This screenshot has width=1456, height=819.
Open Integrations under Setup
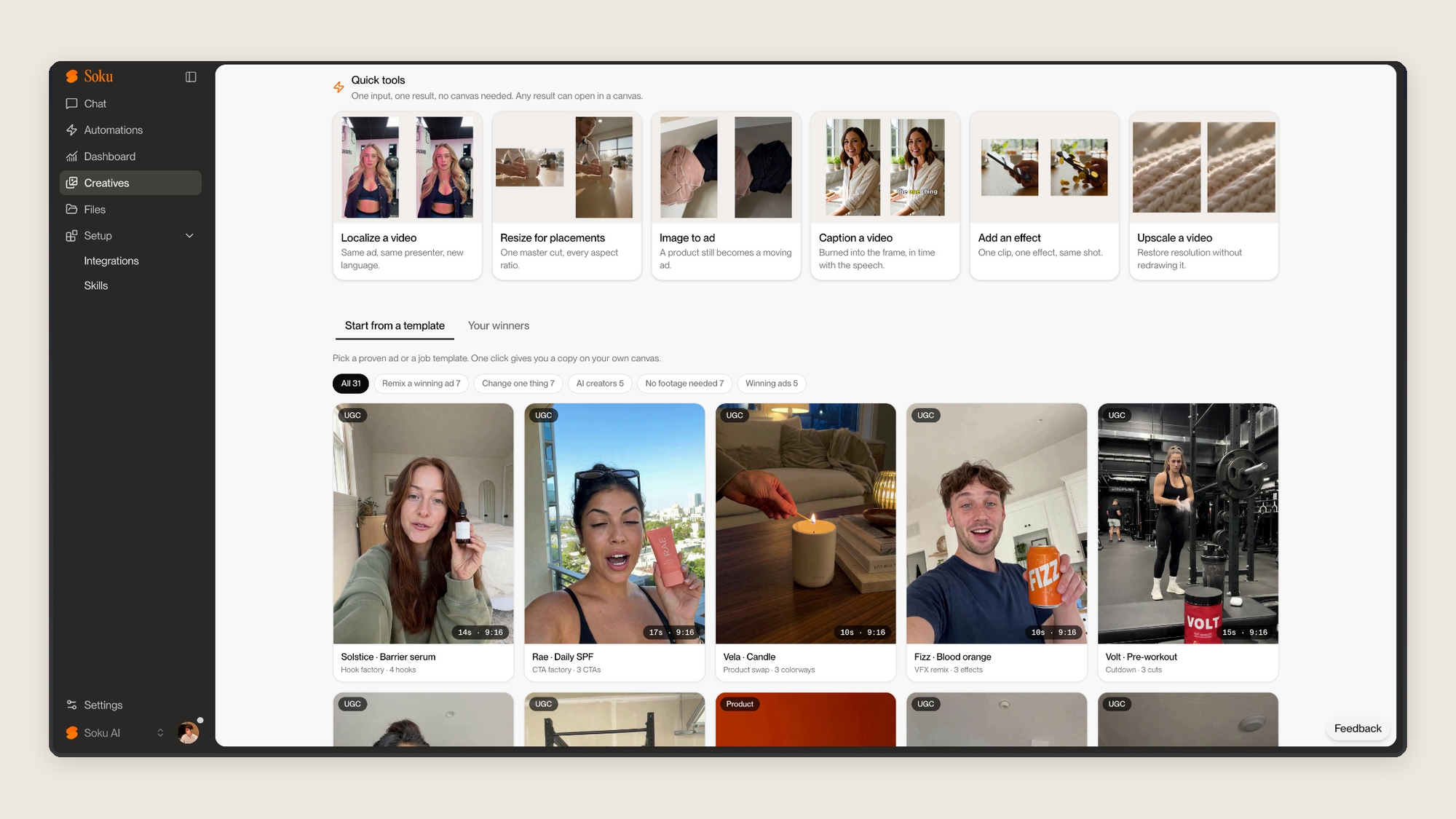click(111, 261)
